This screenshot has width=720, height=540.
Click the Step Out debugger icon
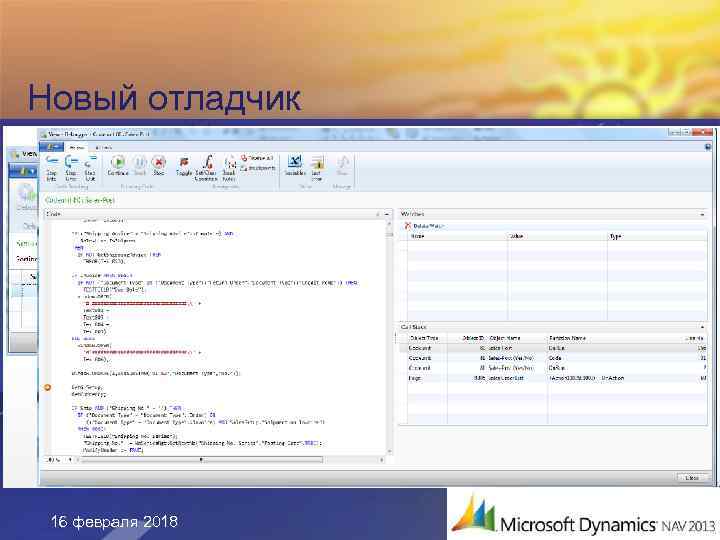click(90, 167)
